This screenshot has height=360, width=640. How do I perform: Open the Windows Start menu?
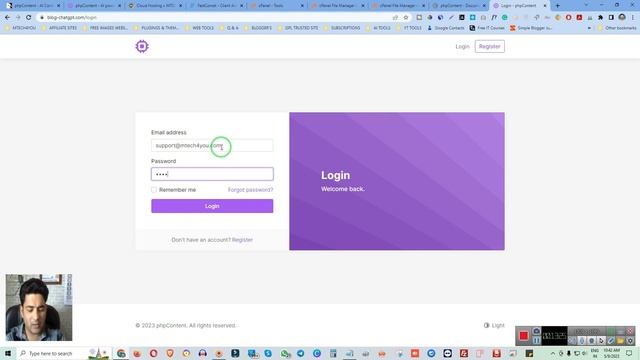pyautogui.click(x=8, y=353)
